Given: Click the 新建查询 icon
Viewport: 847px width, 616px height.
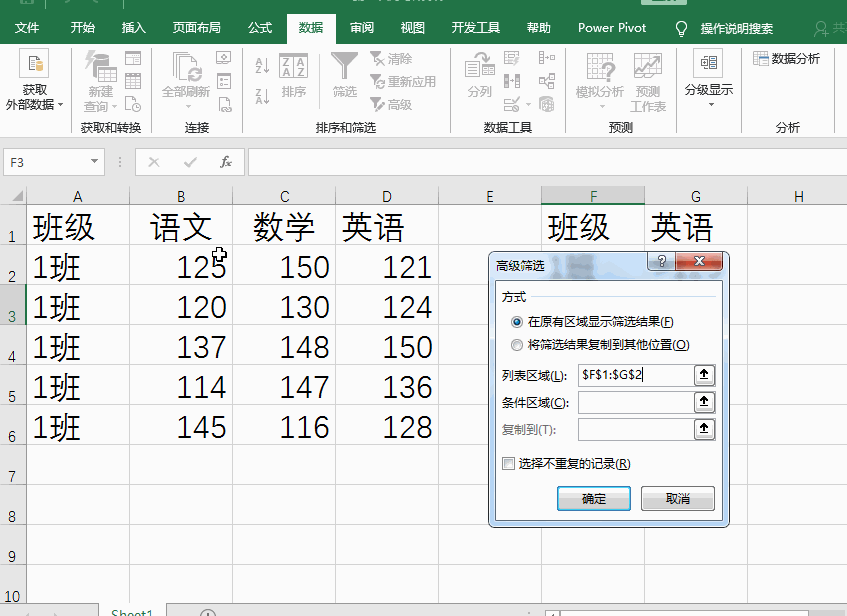Looking at the screenshot, I should point(100,66).
